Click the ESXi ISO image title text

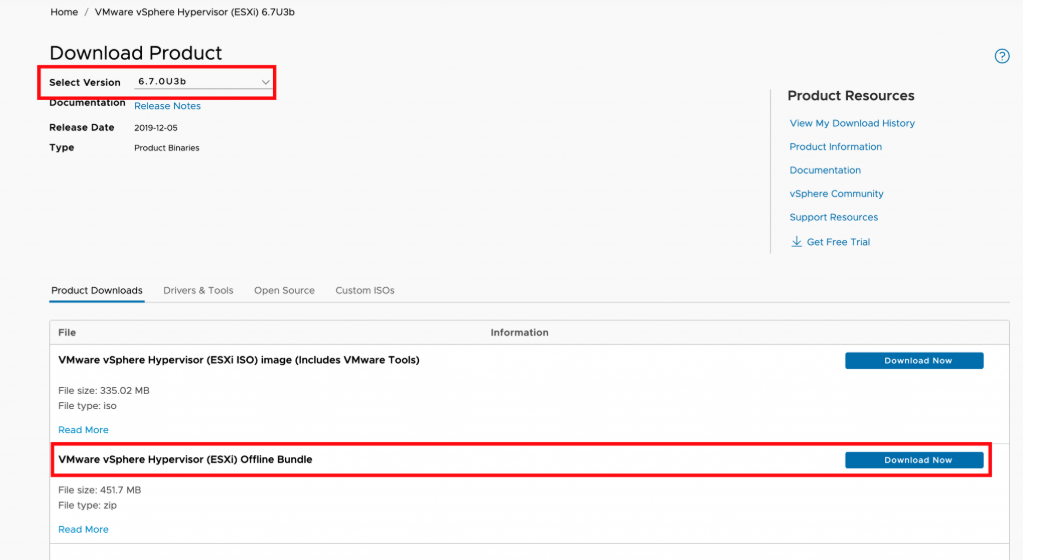coord(238,360)
